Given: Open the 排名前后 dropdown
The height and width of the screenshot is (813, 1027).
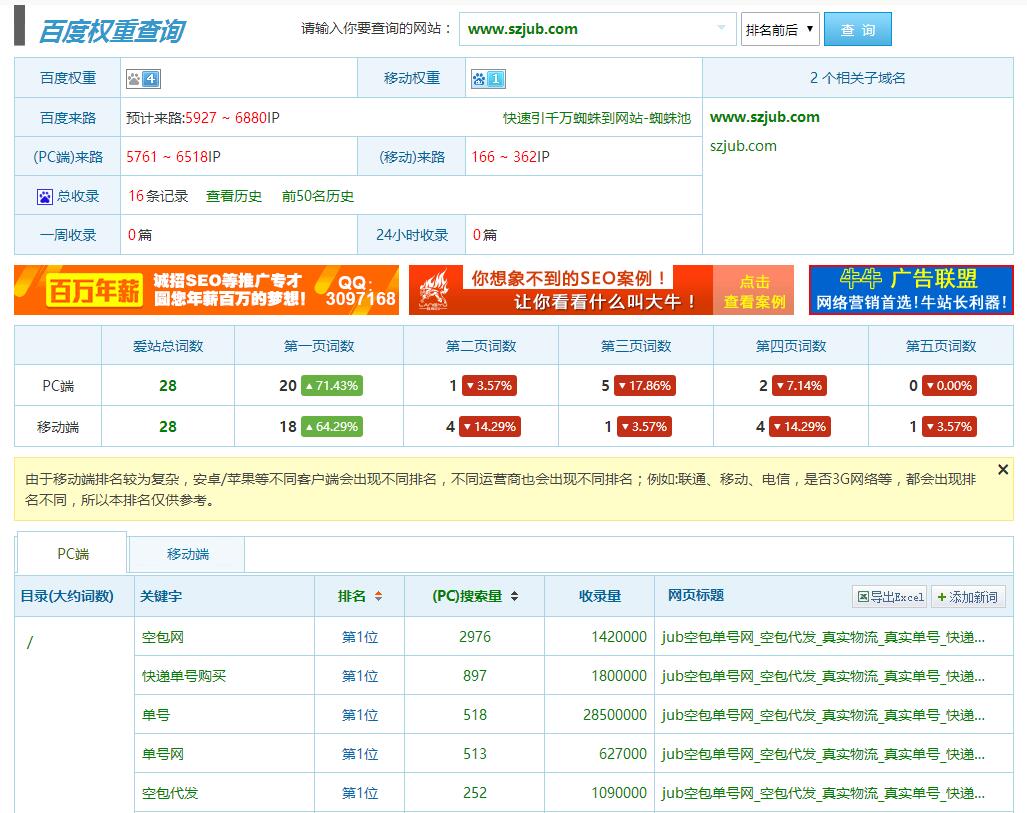Looking at the screenshot, I should (780, 29).
